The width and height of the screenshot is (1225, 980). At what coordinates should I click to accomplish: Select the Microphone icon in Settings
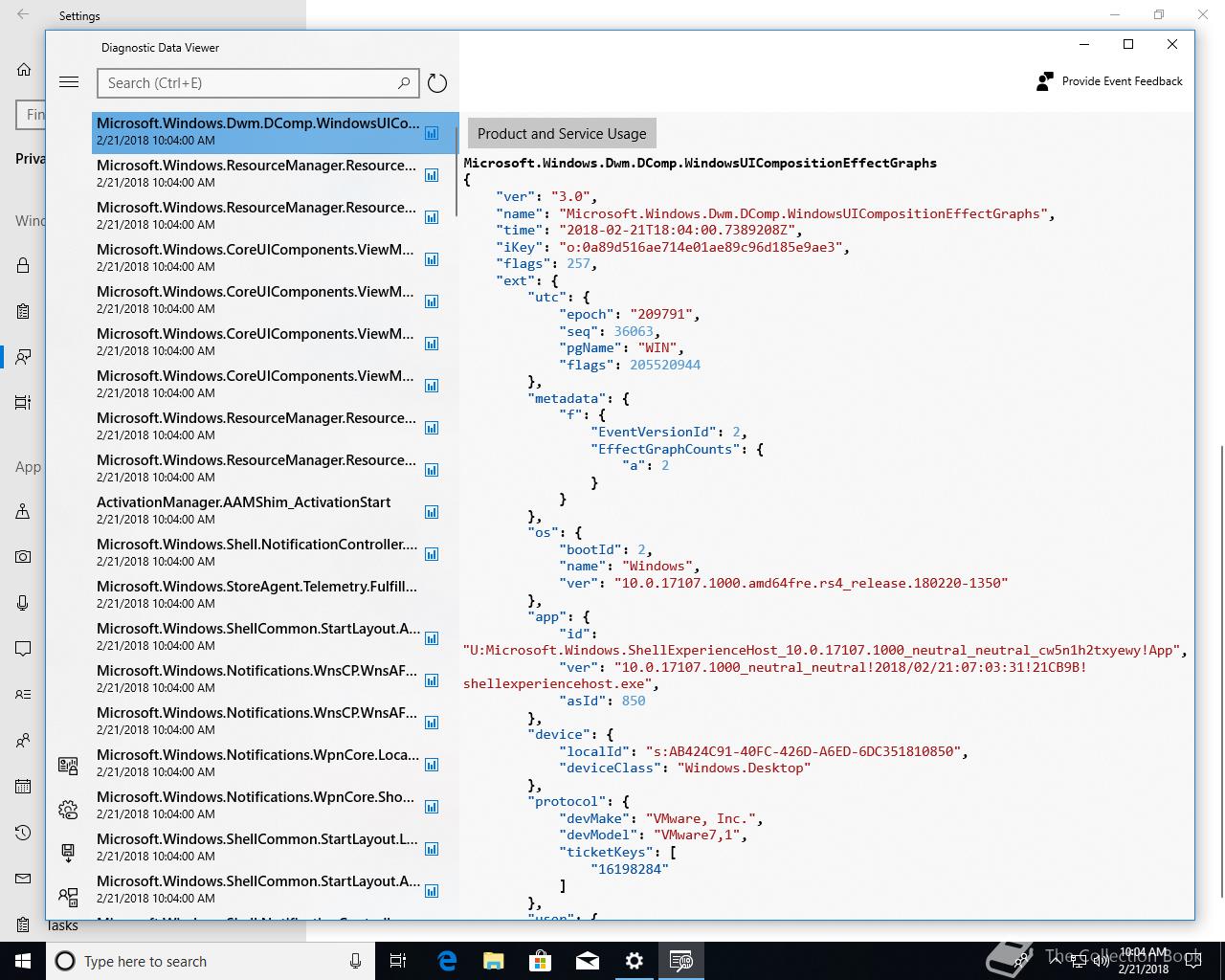point(23,602)
